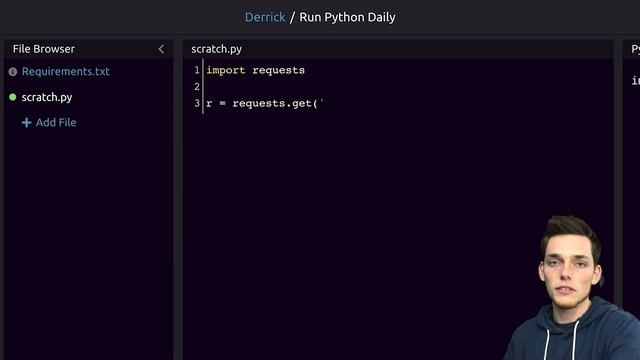
Task: Collapse the File Browser panel chevron
Action: pyautogui.click(x=161, y=49)
